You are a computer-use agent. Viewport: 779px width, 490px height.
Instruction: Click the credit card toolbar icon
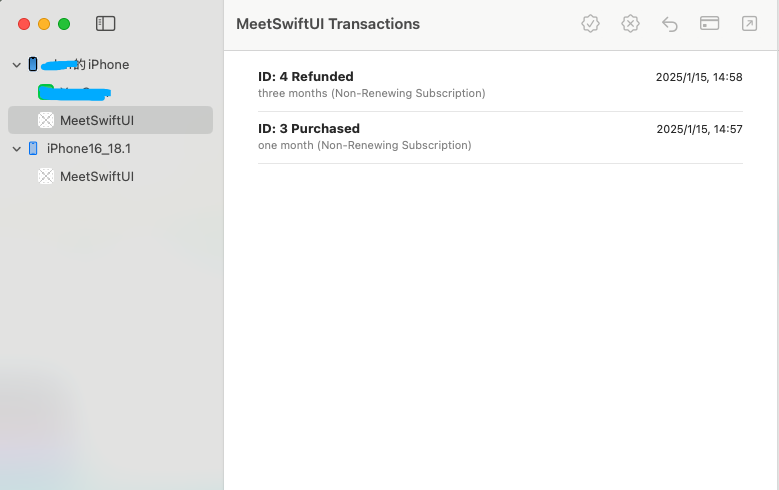710,24
